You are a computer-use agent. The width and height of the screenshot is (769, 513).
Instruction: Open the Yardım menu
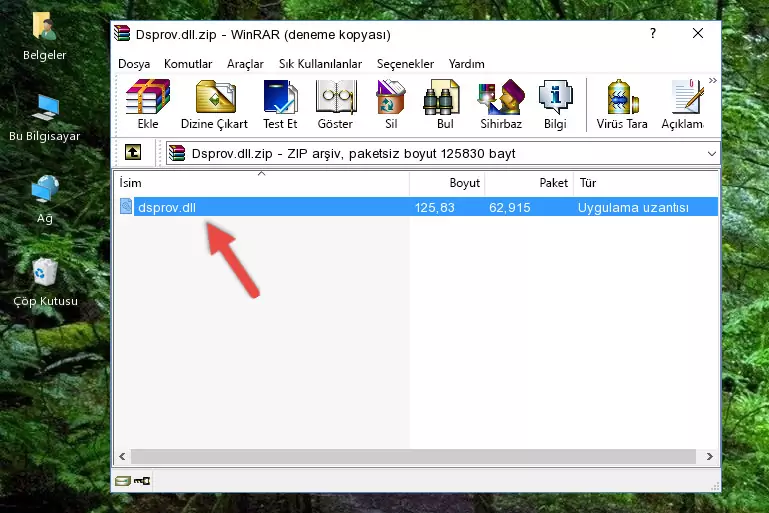tap(466, 64)
